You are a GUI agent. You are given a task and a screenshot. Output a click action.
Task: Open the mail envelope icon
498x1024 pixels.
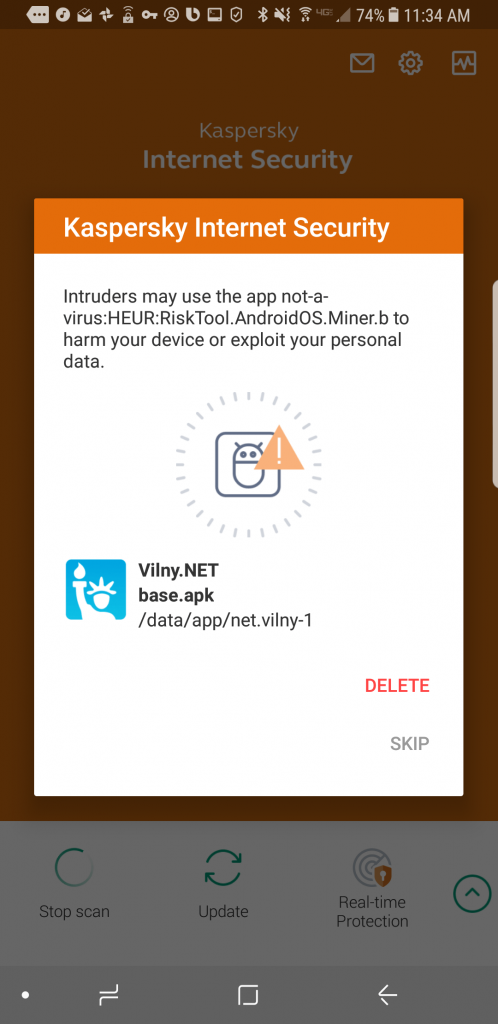pyautogui.click(x=362, y=63)
